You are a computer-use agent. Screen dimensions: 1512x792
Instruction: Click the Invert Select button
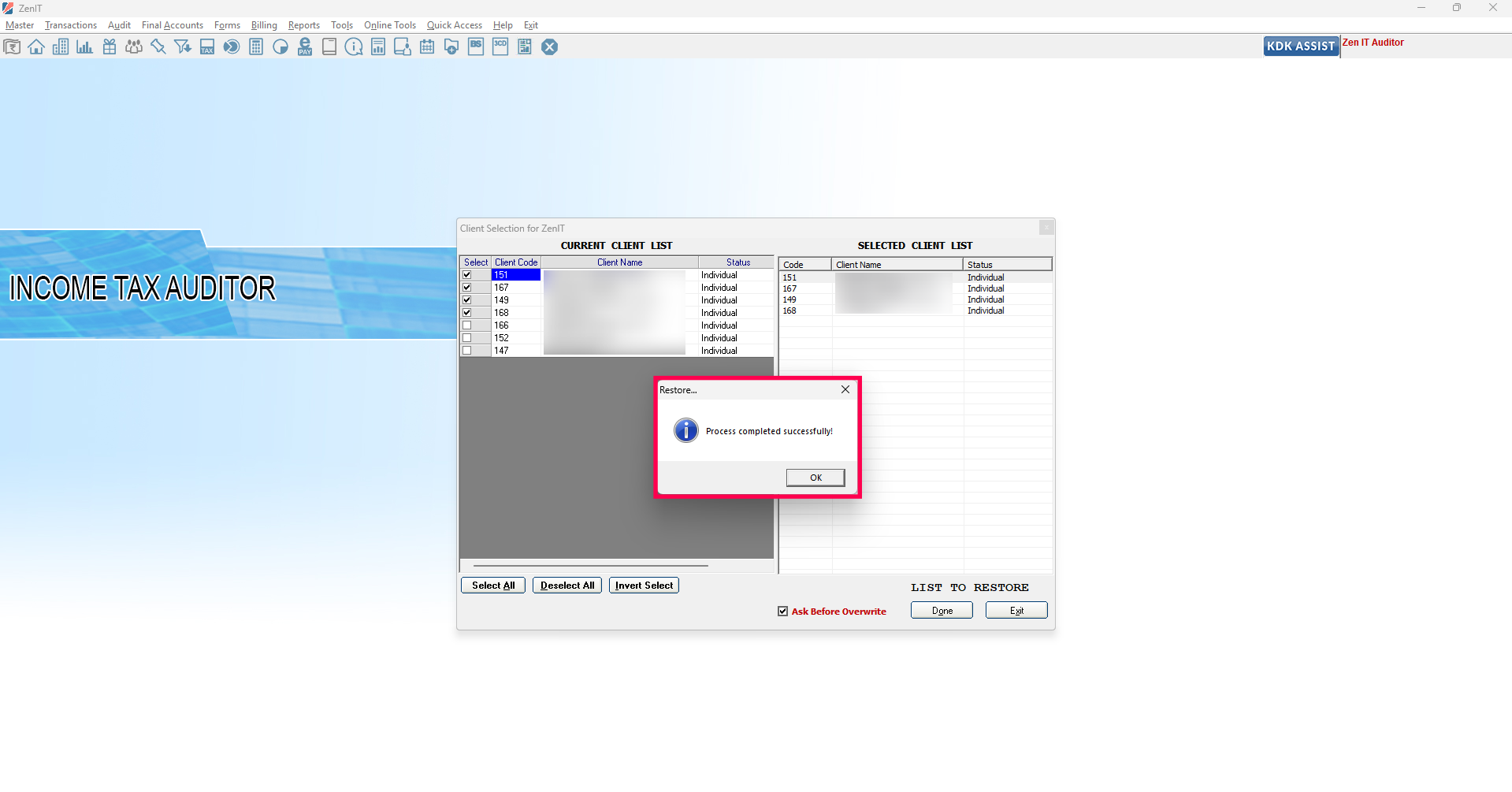644,586
